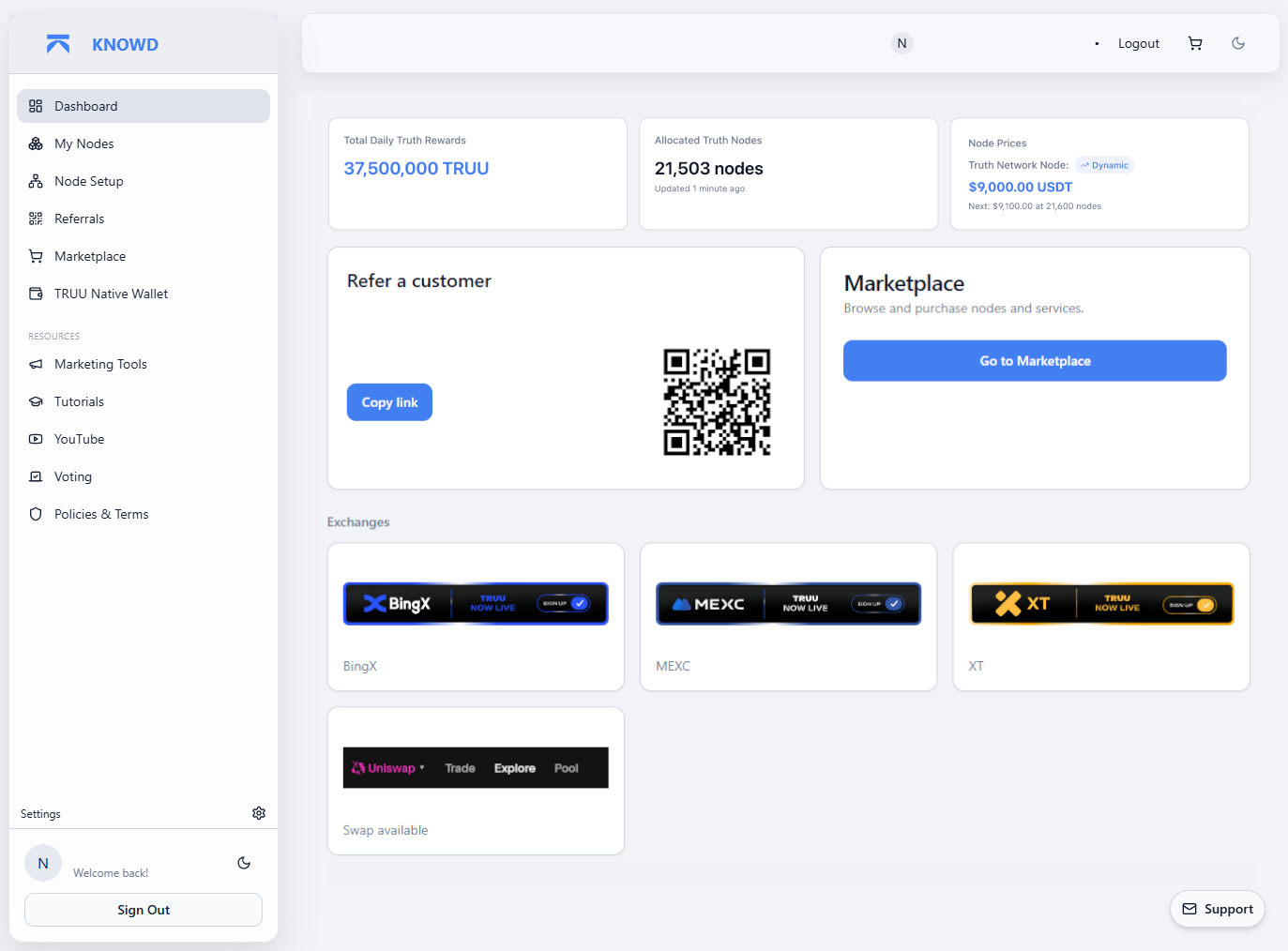Viewport: 1288px width, 951px height.
Task: Open Node Setup from sidebar
Action: coord(144,181)
